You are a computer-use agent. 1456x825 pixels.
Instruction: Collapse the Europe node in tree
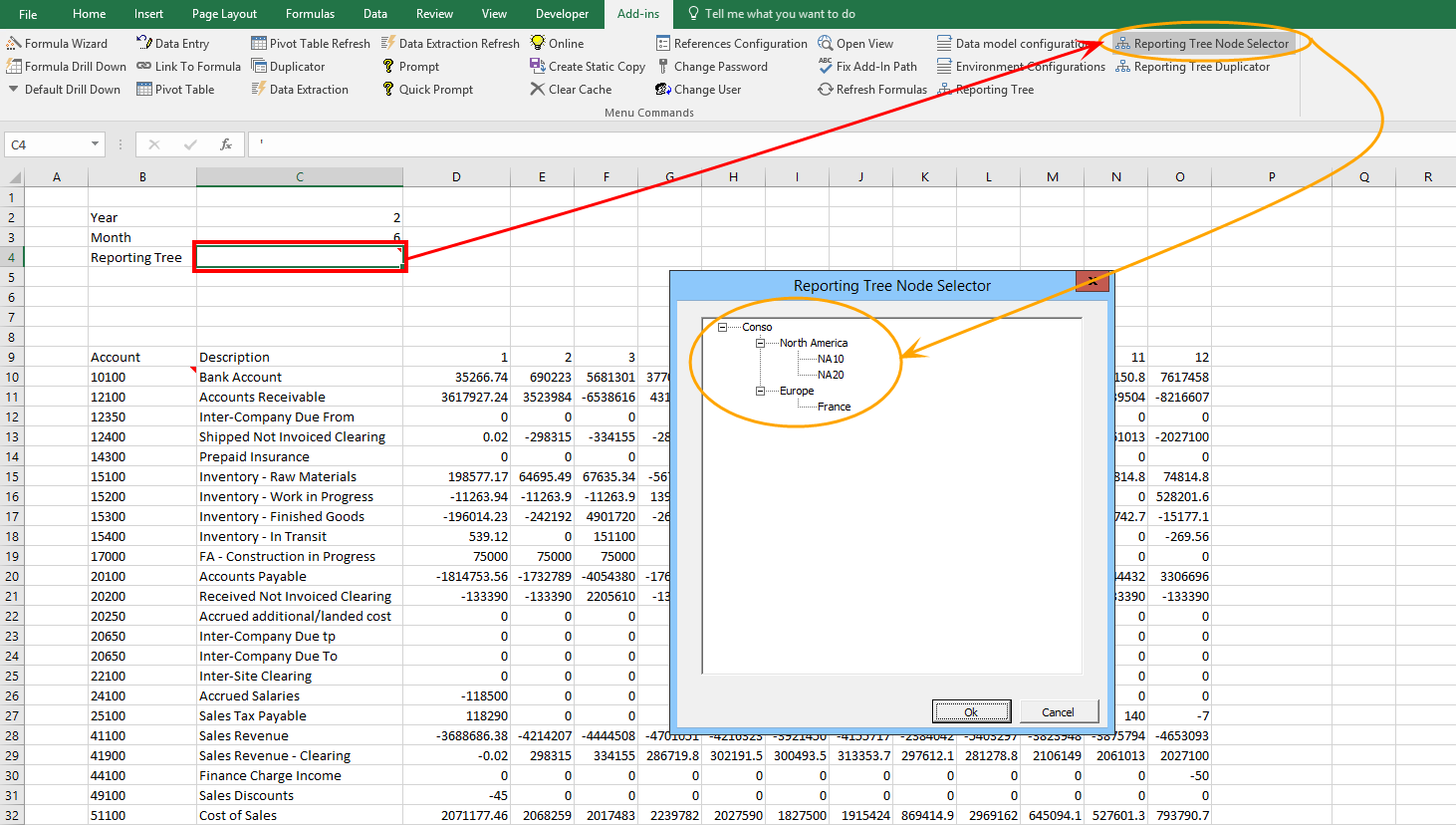[x=760, y=391]
